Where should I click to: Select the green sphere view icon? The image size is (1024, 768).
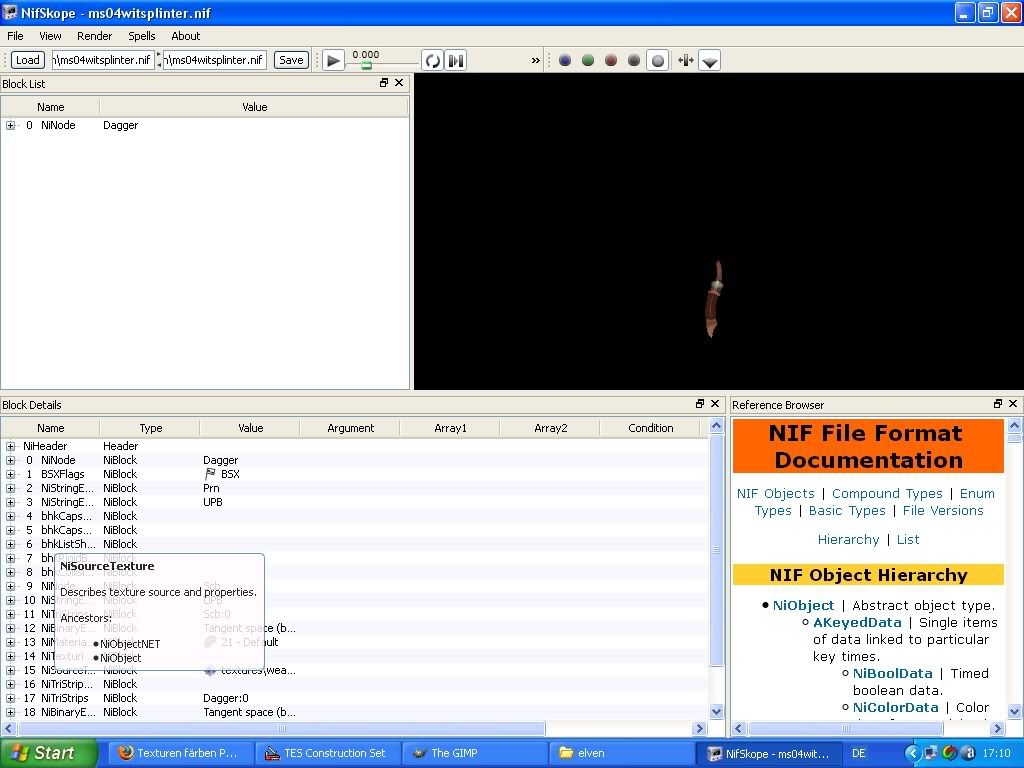coord(588,60)
